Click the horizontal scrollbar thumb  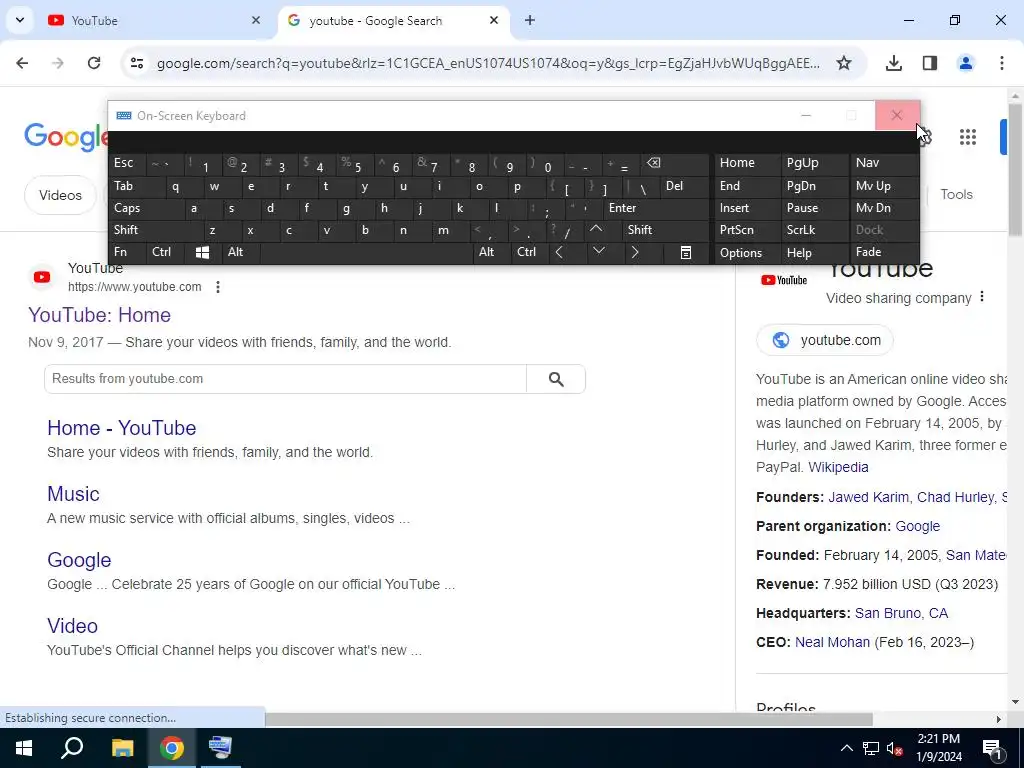(x=568, y=719)
